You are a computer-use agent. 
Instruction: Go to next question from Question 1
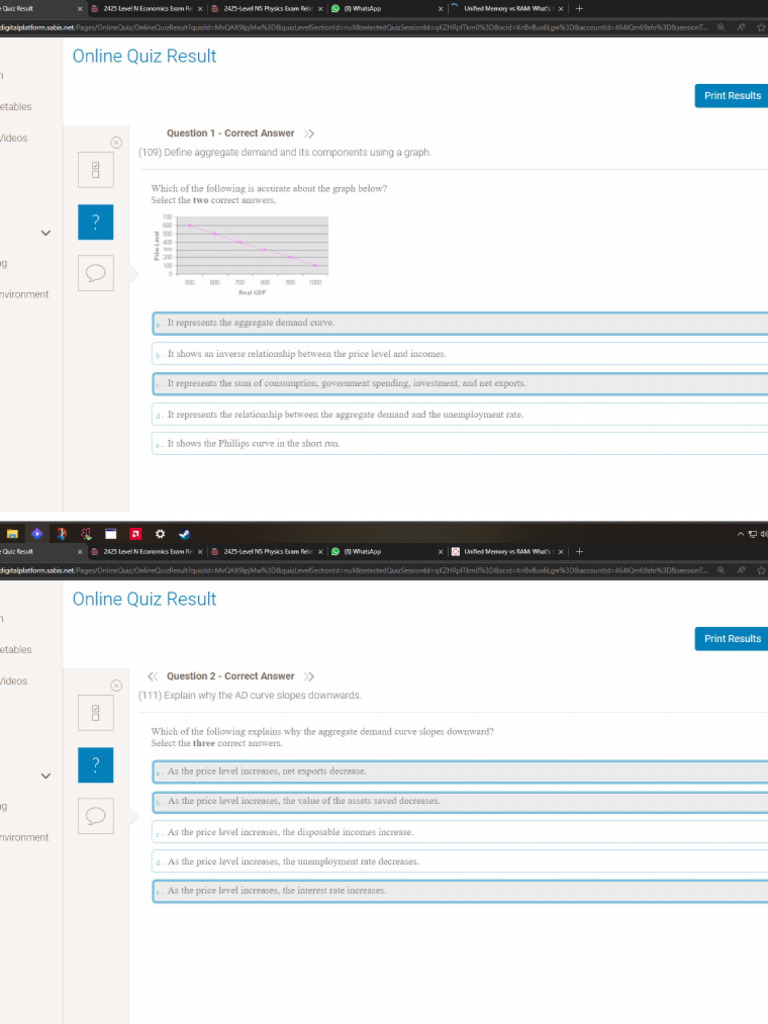[x=310, y=133]
